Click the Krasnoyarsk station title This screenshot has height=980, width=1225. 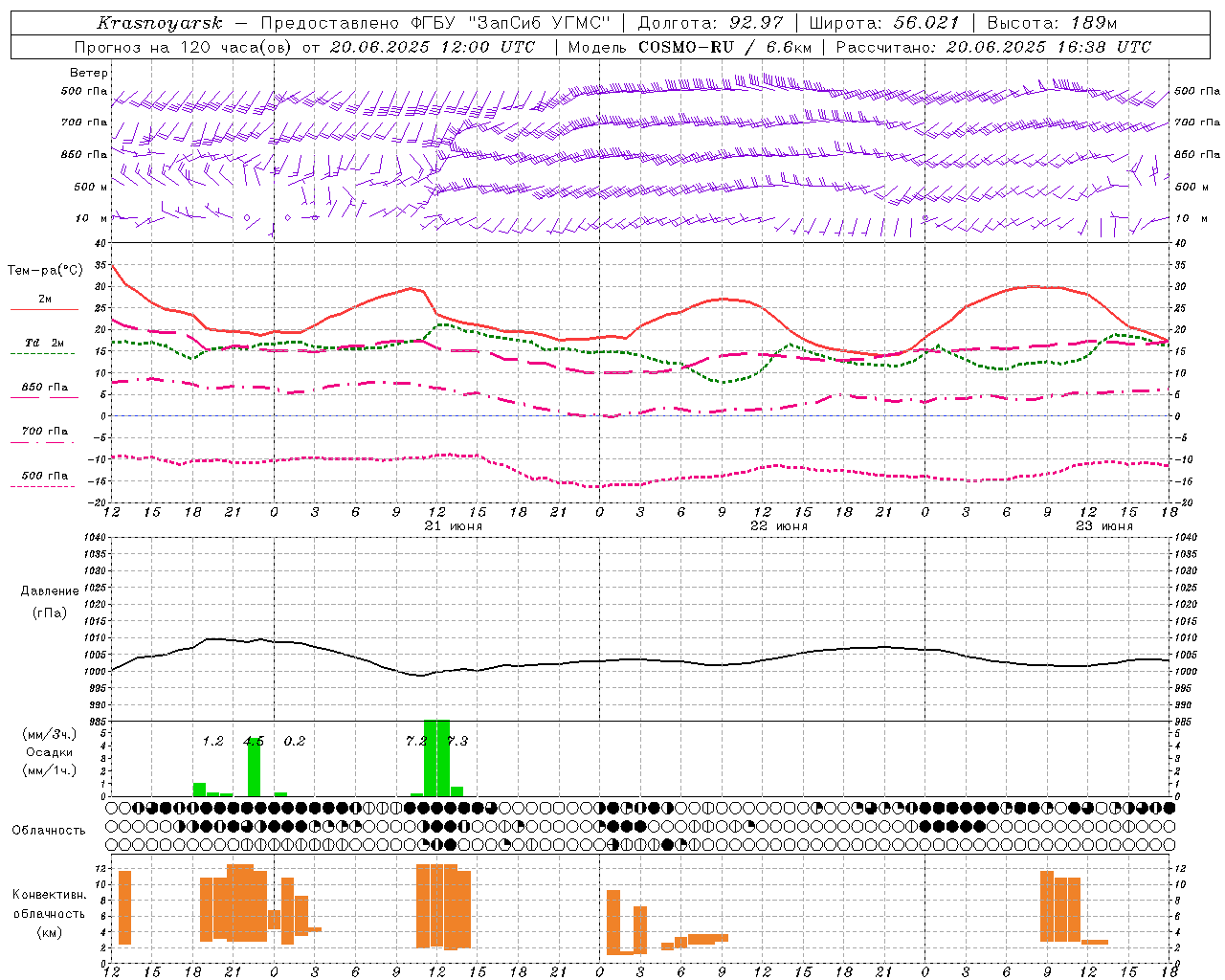pos(160,23)
